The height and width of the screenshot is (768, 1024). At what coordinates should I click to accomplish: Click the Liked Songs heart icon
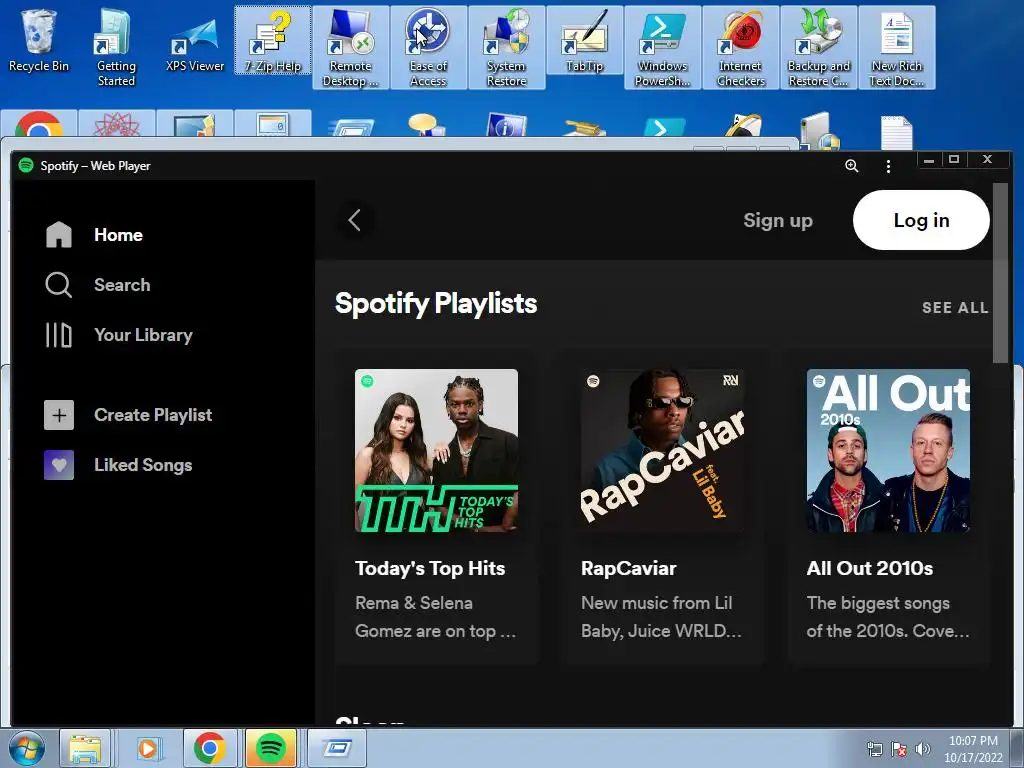pyautogui.click(x=59, y=465)
